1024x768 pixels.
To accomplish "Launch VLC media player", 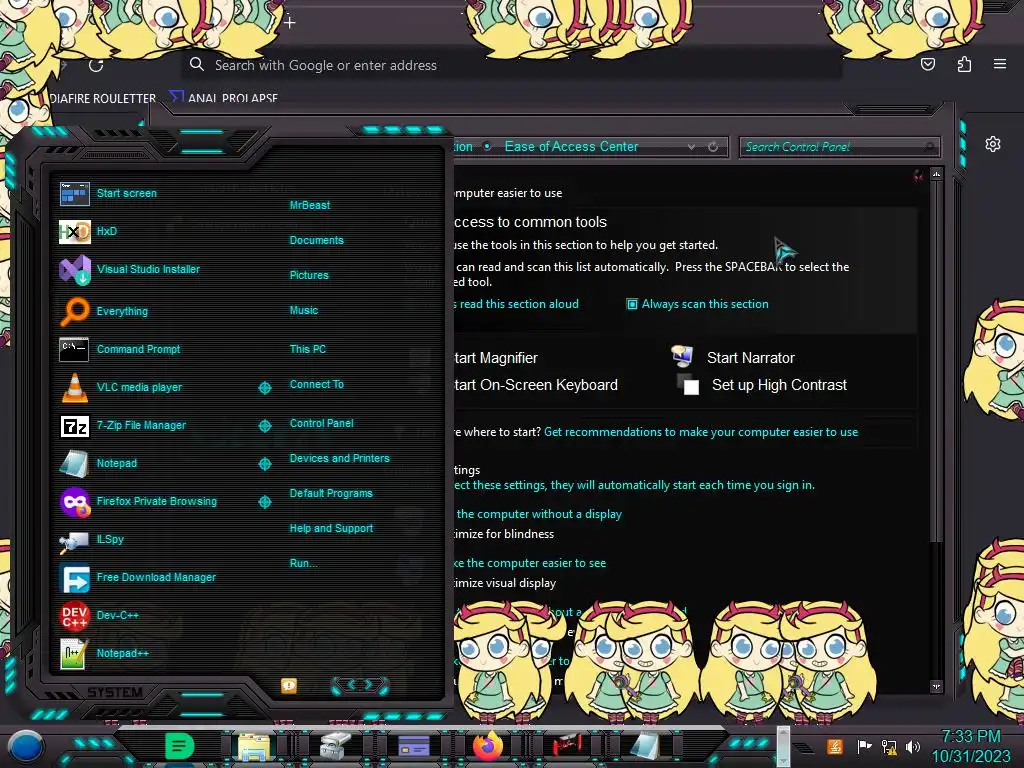I will (x=120, y=387).
